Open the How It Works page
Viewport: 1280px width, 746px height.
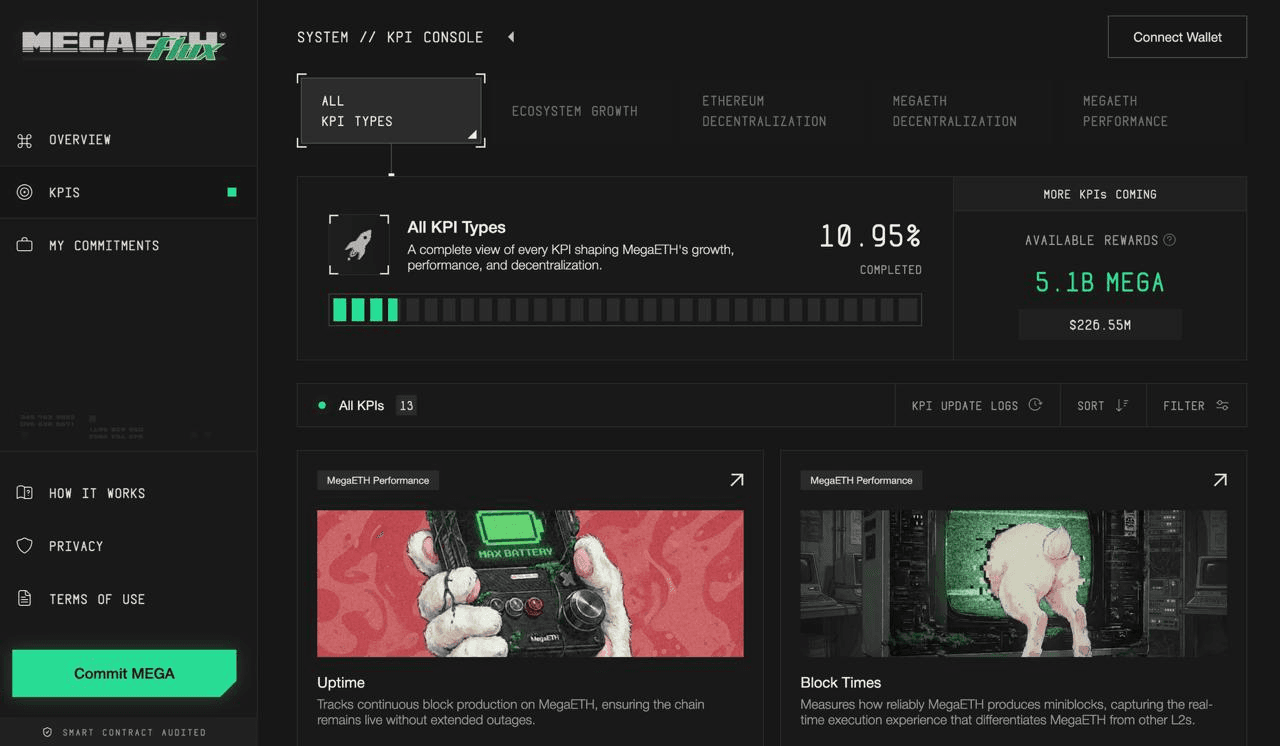[x=128, y=493]
